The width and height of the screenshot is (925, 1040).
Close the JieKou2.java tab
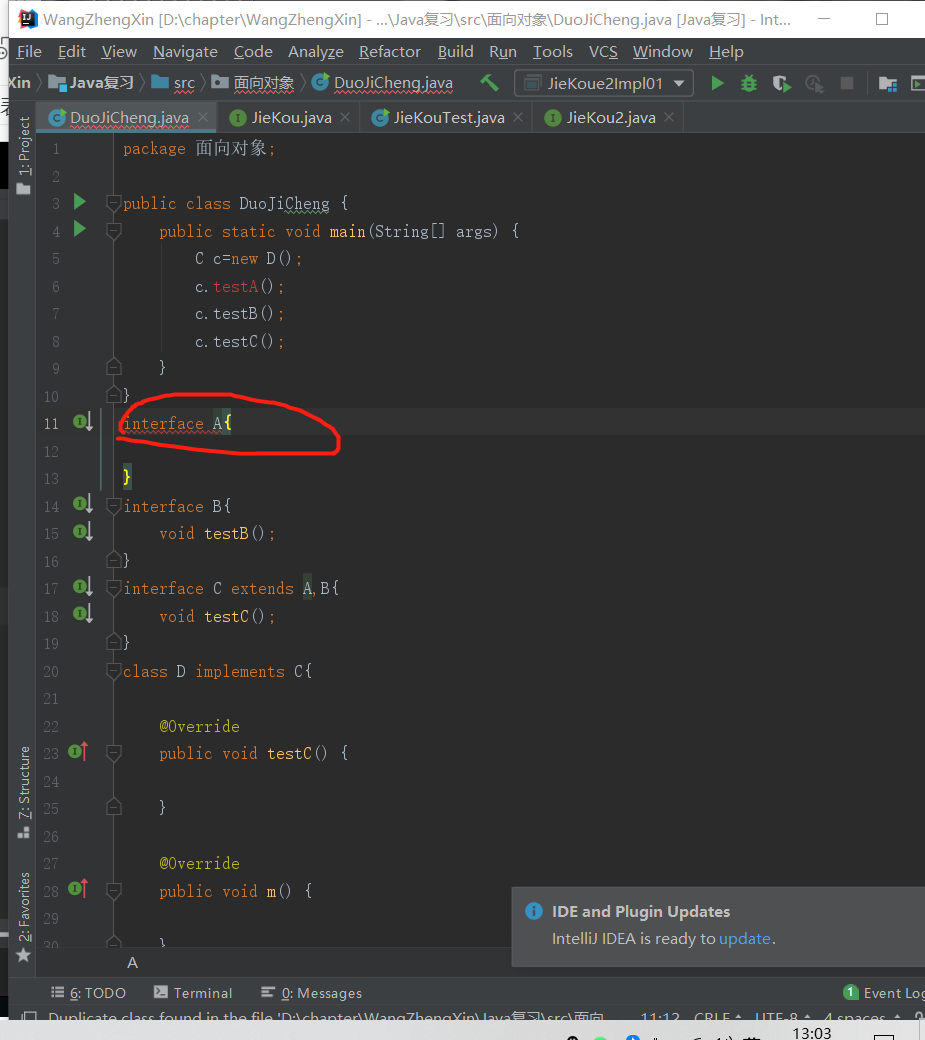[669, 117]
